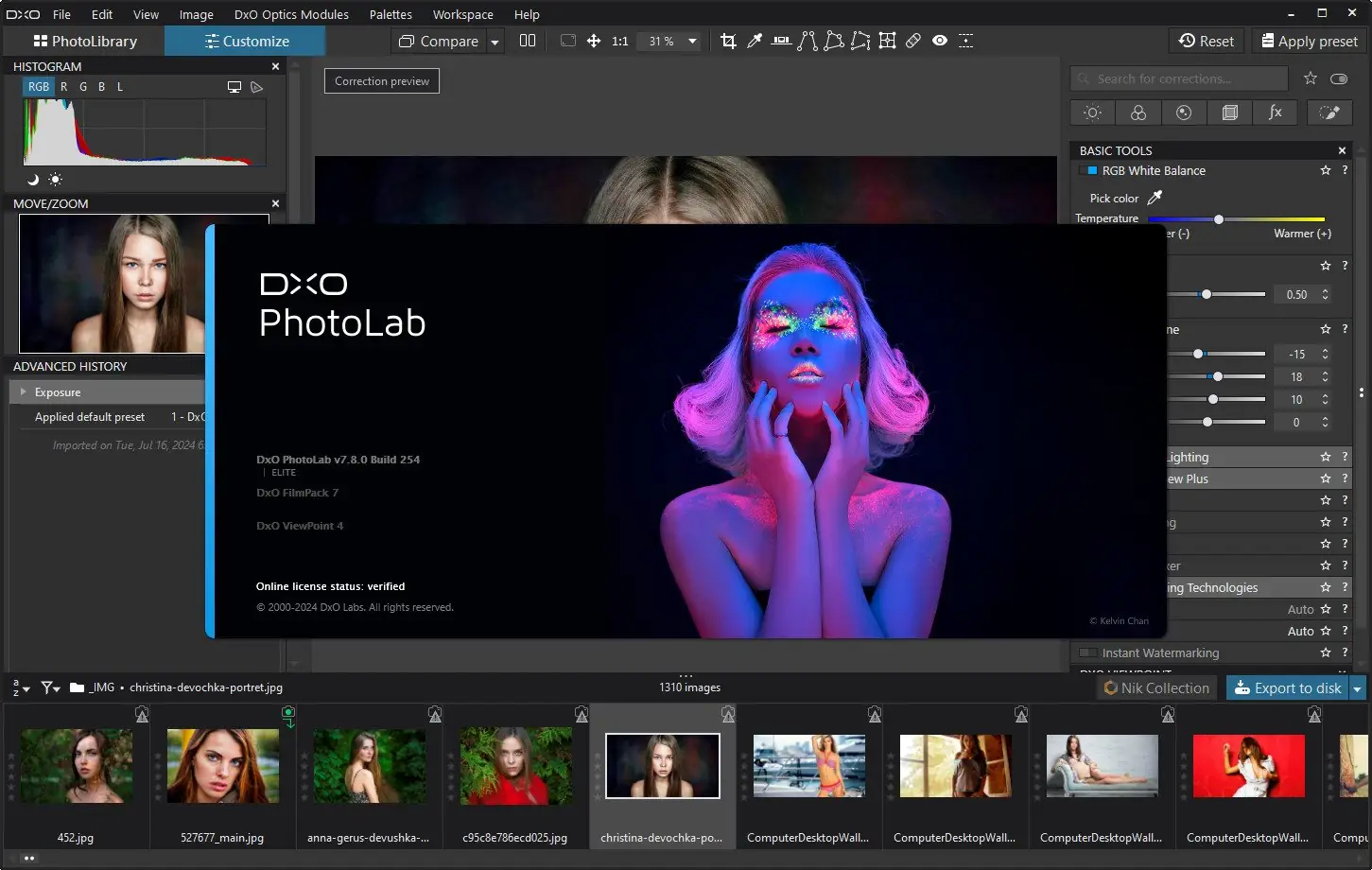Open the fx effects tab

pyautogui.click(x=1275, y=113)
